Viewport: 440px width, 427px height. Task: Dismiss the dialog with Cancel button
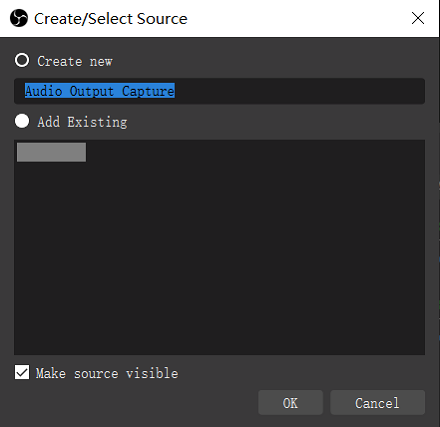pyautogui.click(x=377, y=403)
